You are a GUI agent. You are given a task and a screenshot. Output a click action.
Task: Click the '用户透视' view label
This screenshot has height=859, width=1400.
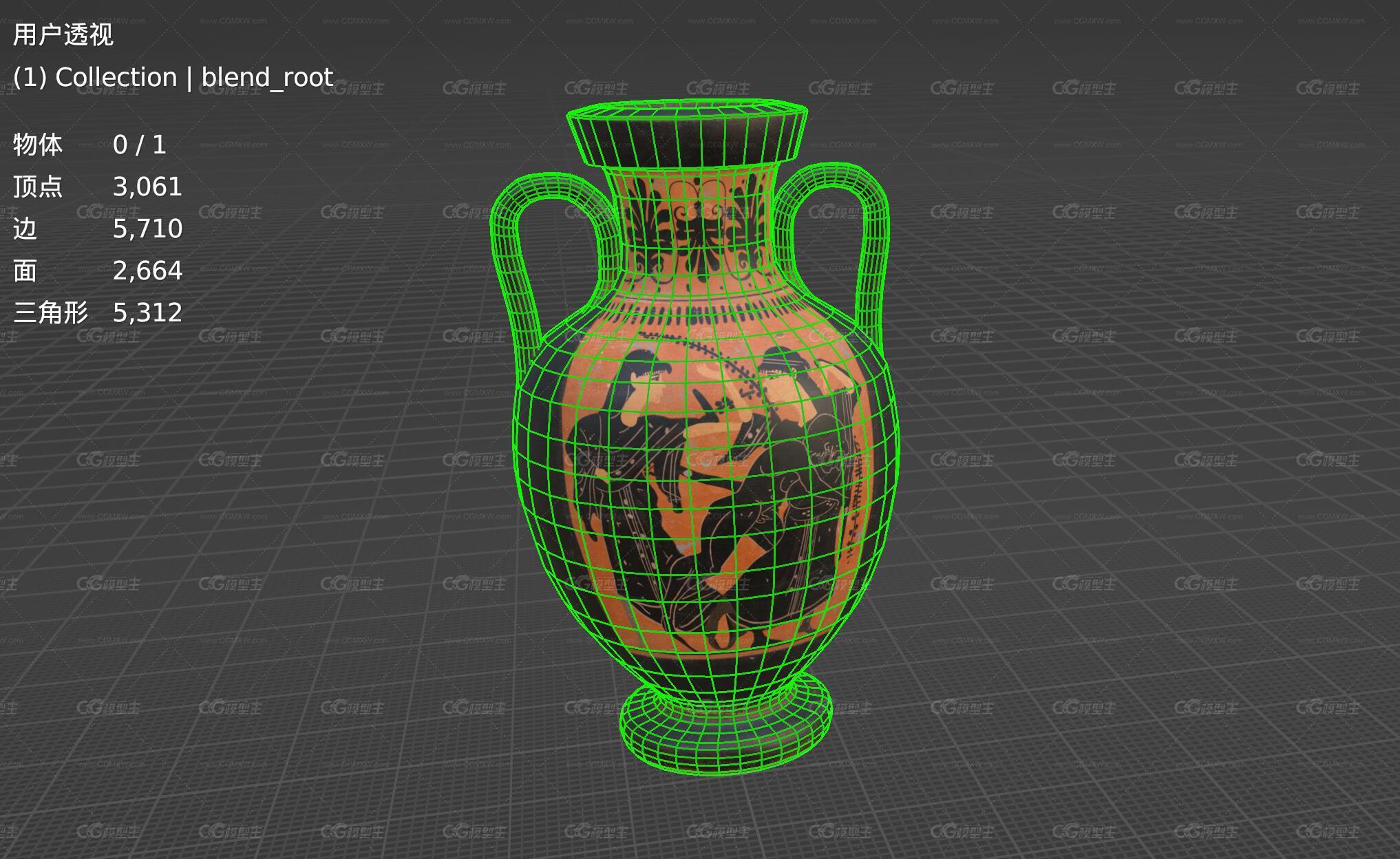click(63, 34)
